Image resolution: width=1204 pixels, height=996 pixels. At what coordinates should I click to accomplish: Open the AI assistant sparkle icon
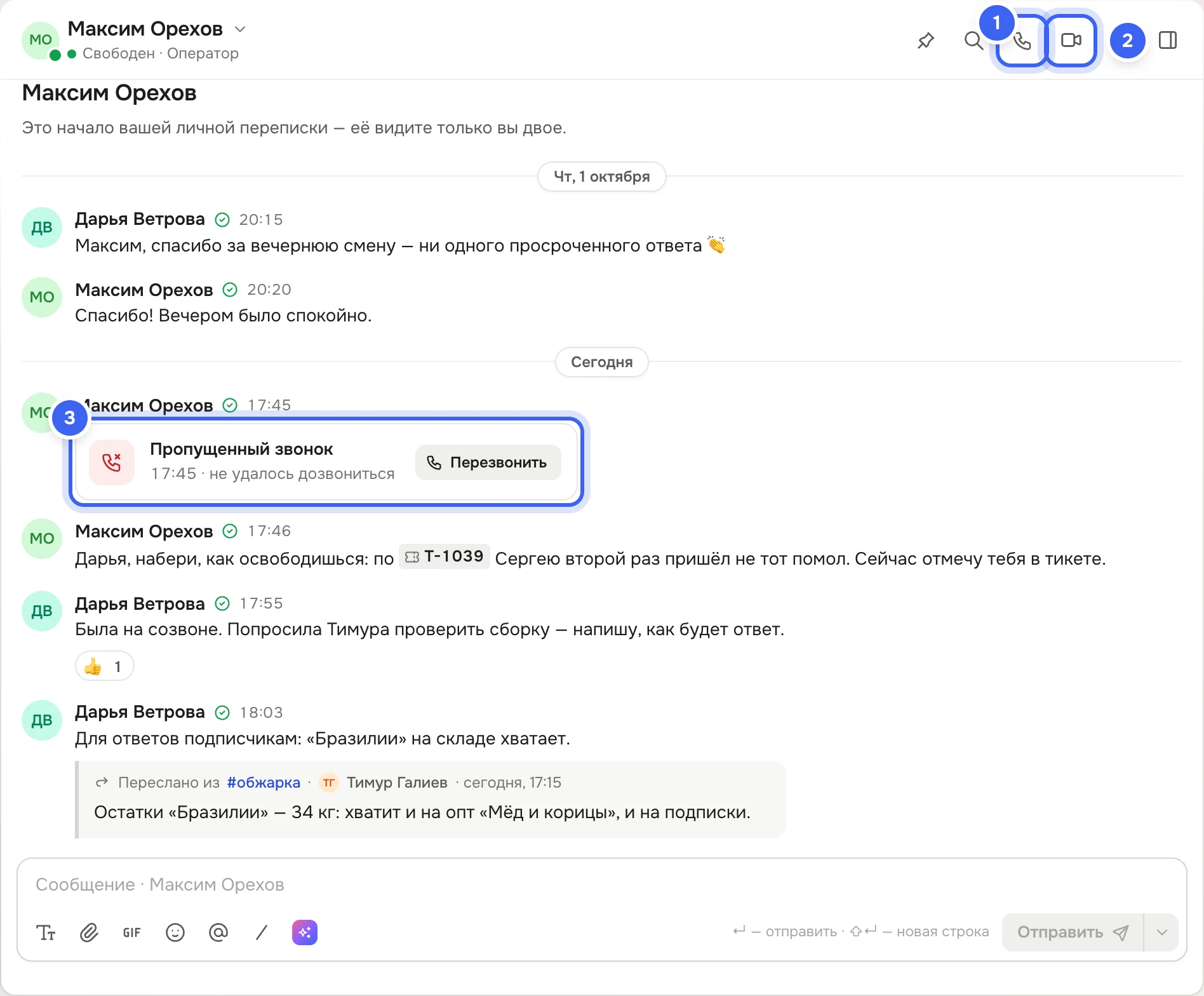click(x=305, y=932)
